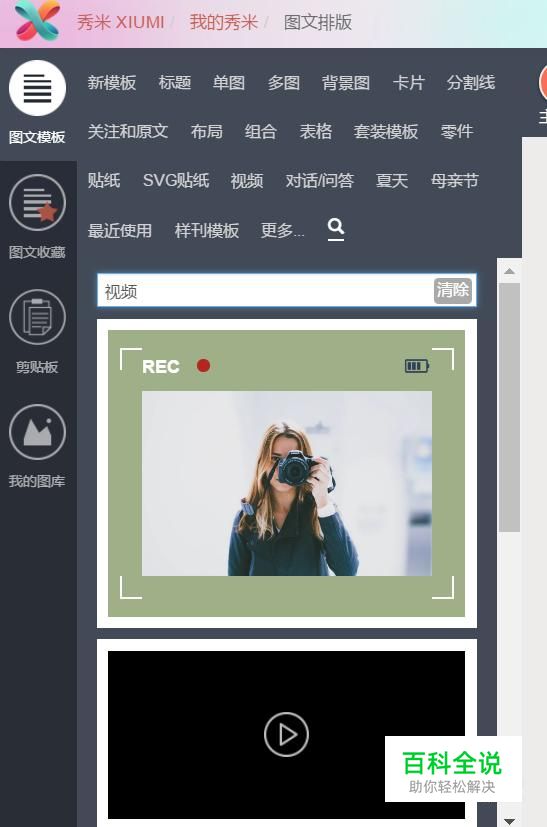The width and height of the screenshot is (547, 827).
Task: Go to 秀米 XIUMI breadcrumb link
Action: point(120,22)
